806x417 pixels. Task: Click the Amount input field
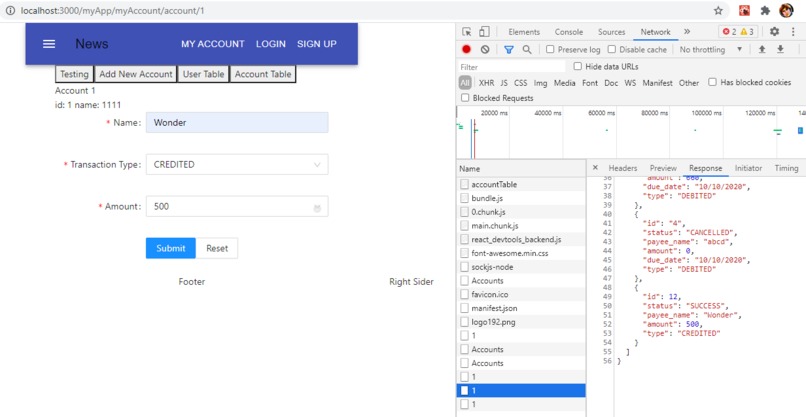coord(237,207)
